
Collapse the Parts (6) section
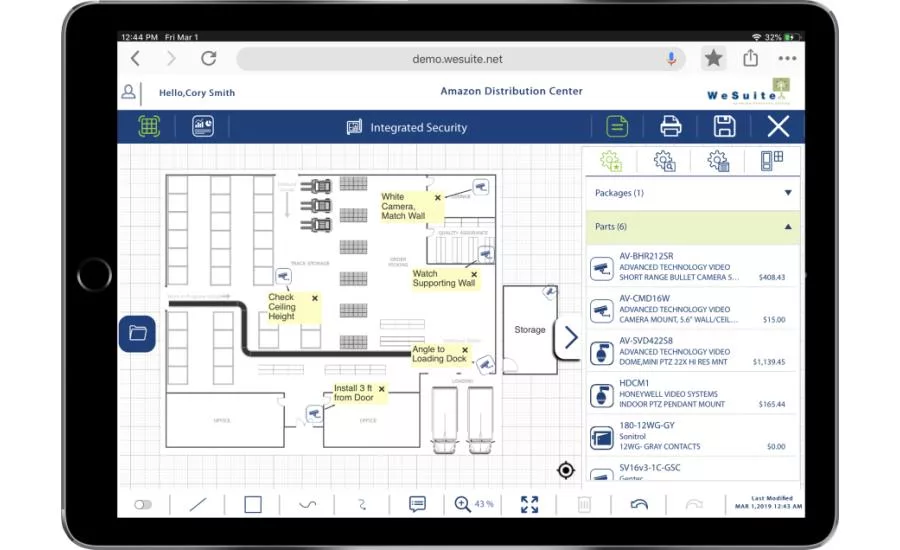[693, 227]
